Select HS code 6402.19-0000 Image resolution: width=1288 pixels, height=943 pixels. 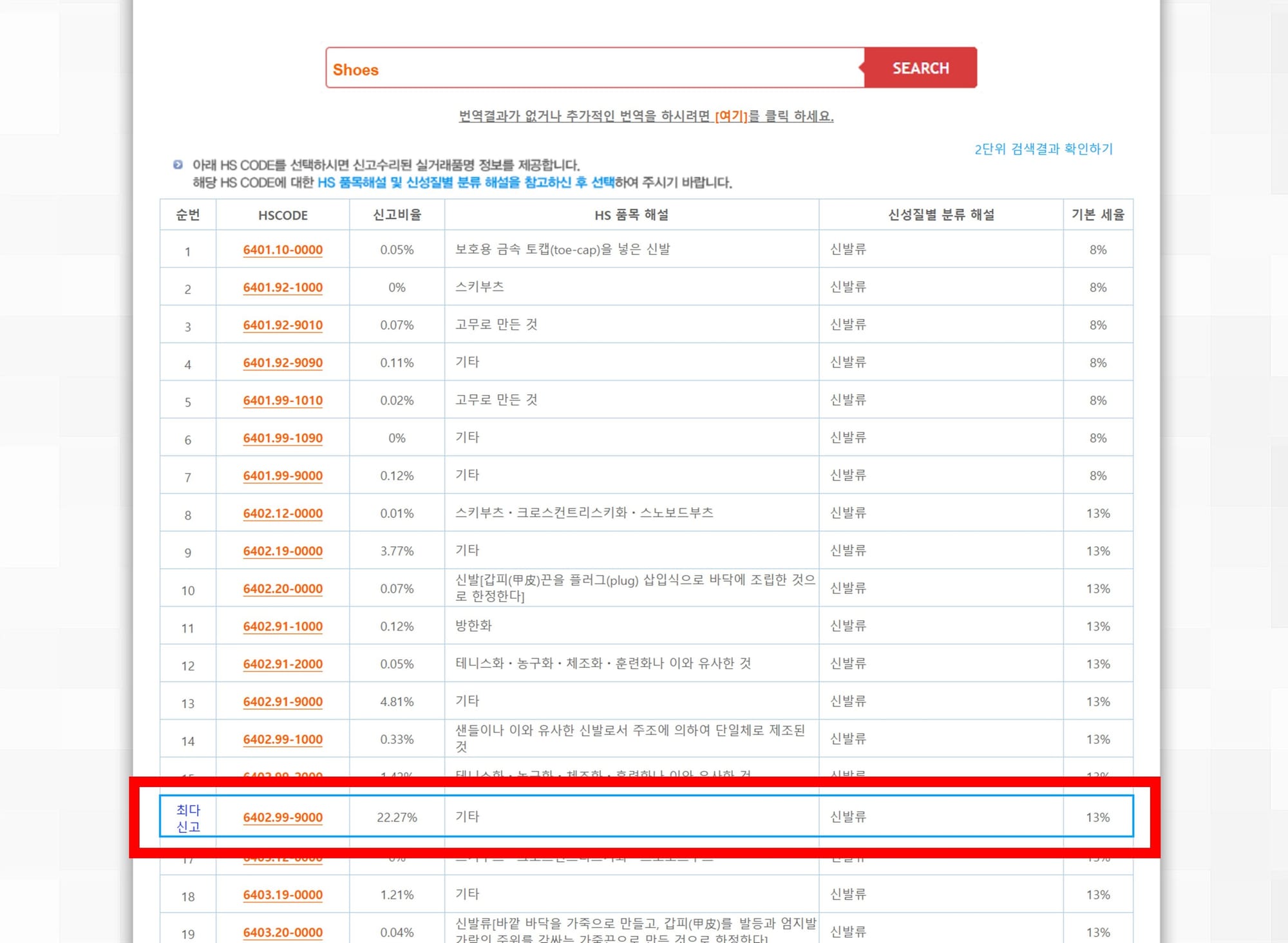(x=282, y=551)
